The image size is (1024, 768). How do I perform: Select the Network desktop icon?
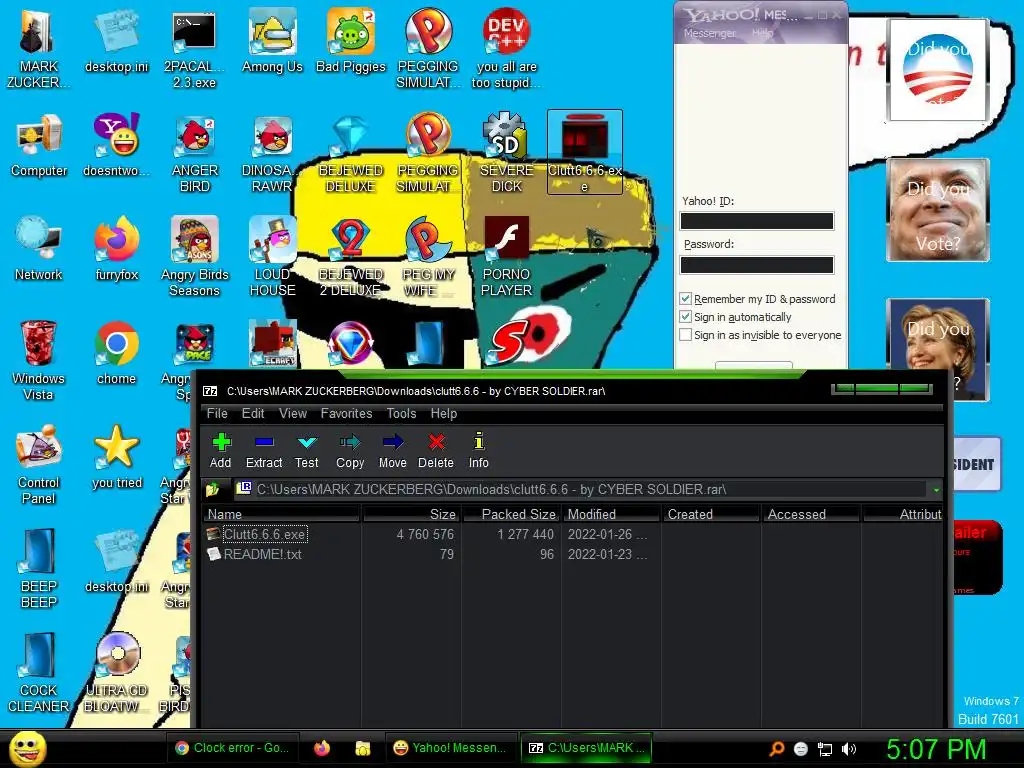tap(38, 249)
